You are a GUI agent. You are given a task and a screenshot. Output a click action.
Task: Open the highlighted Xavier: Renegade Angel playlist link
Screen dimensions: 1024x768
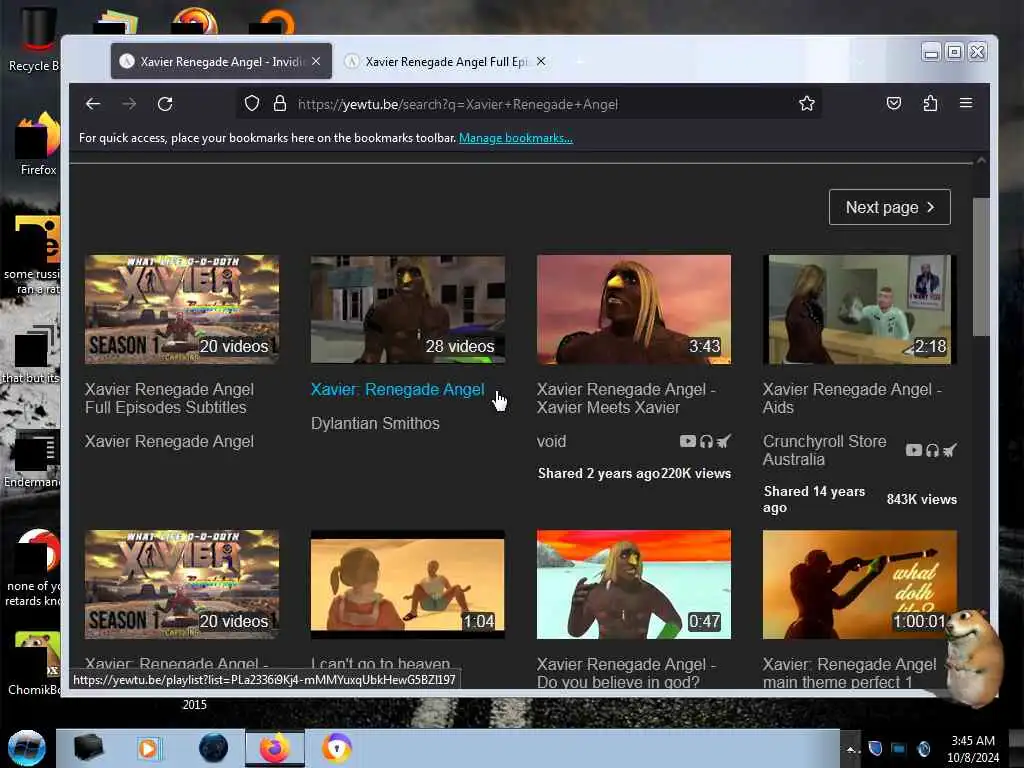pyautogui.click(x=398, y=389)
